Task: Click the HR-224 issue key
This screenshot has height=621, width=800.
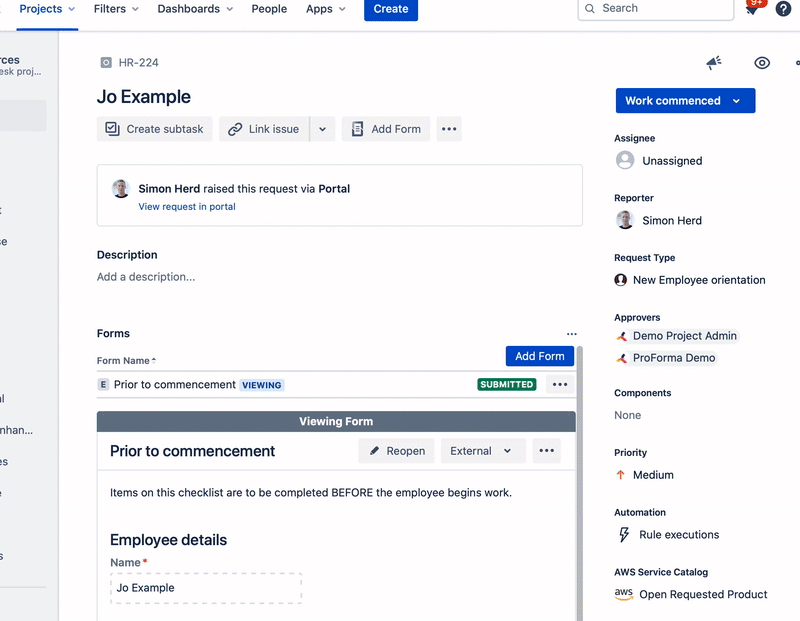Action: pos(138,63)
